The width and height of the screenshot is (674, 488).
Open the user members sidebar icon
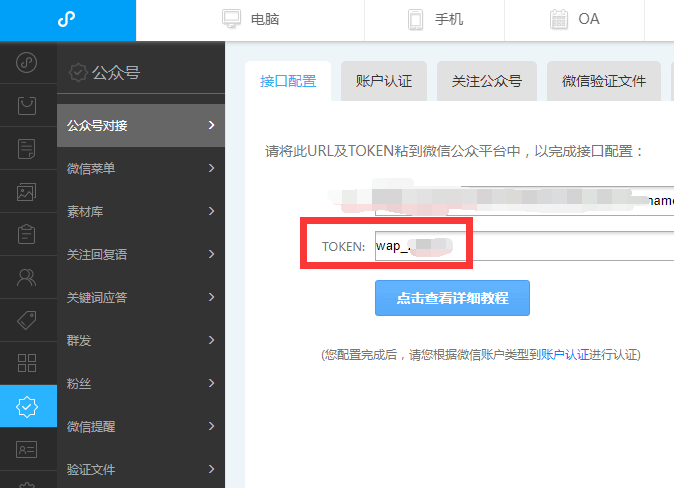pos(27,277)
